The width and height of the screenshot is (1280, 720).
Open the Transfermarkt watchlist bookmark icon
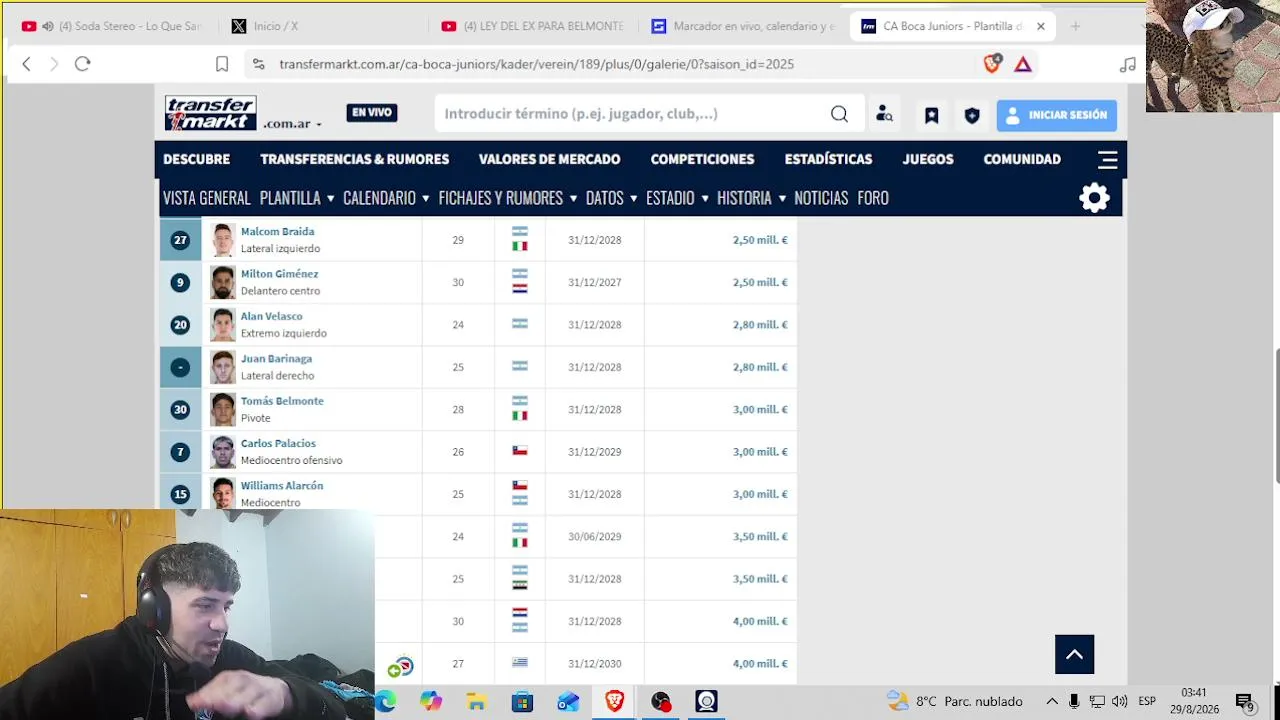coord(931,115)
